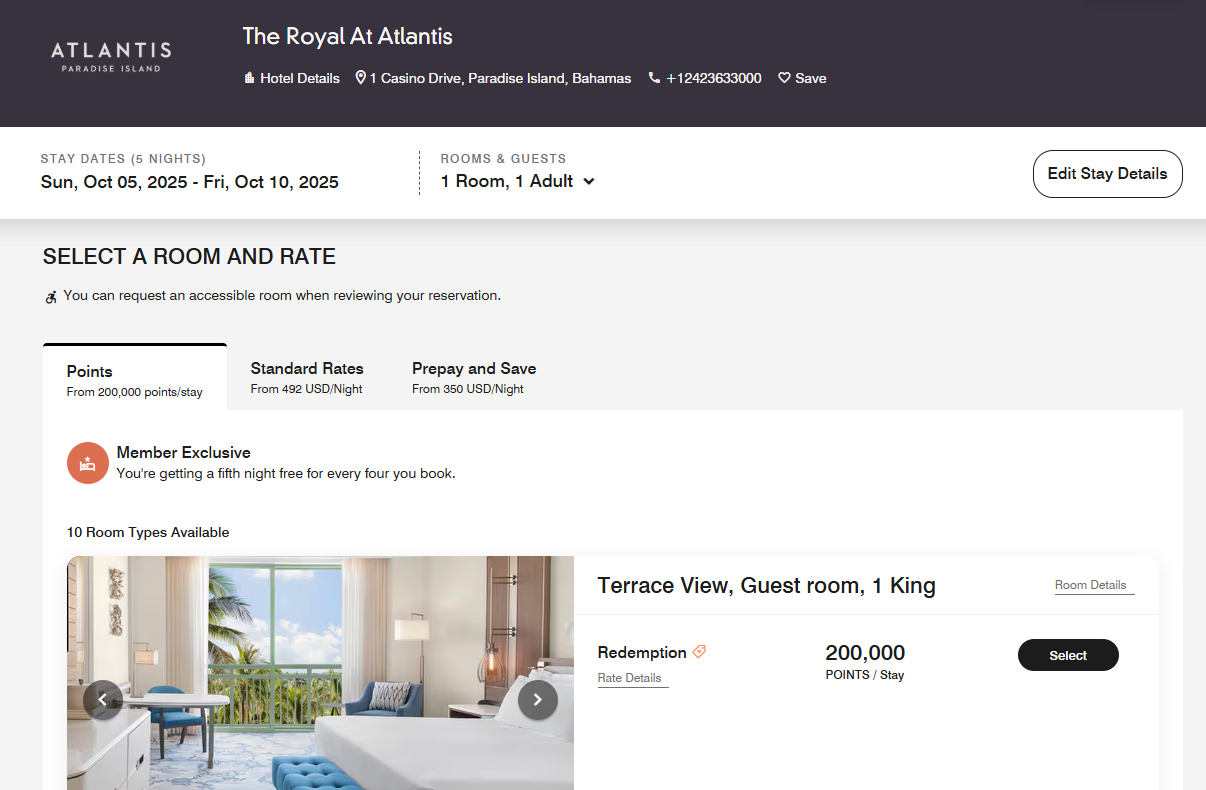Viewport: 1206px width, 790px height.
Task: Click the location pin icon near hotel address
Action: (x=360, y=77)
